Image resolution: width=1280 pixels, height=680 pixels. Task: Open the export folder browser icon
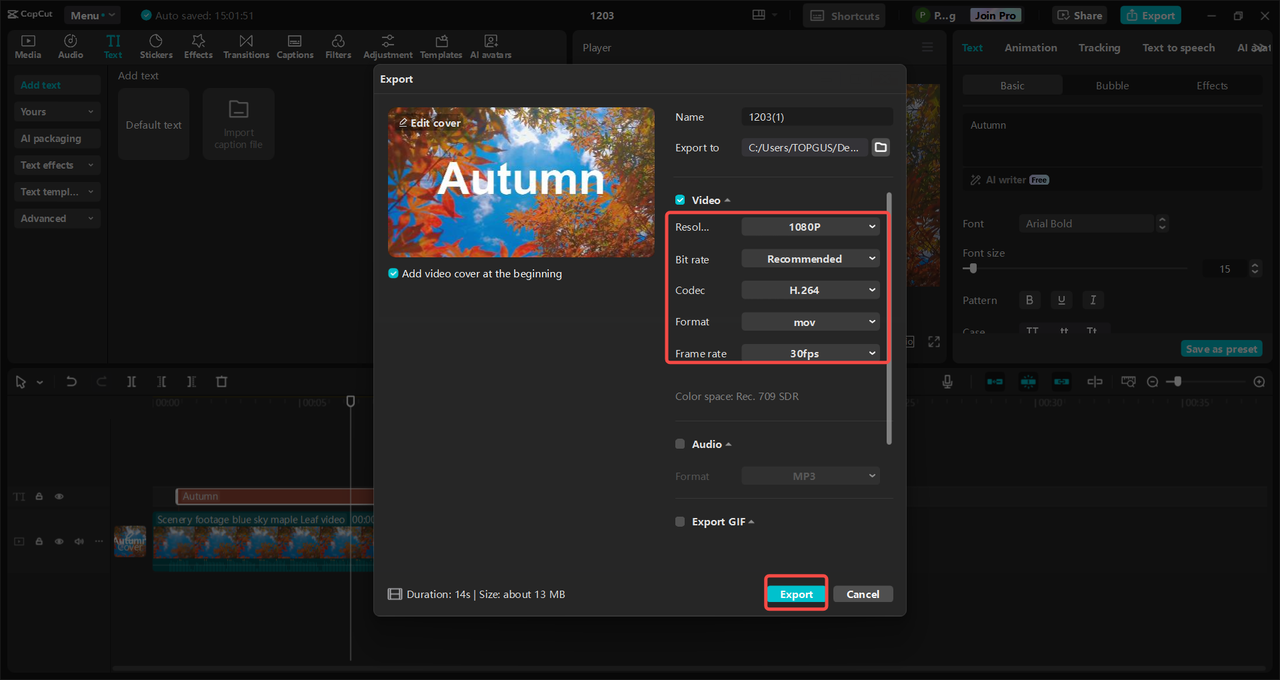(x=880, y=147)
